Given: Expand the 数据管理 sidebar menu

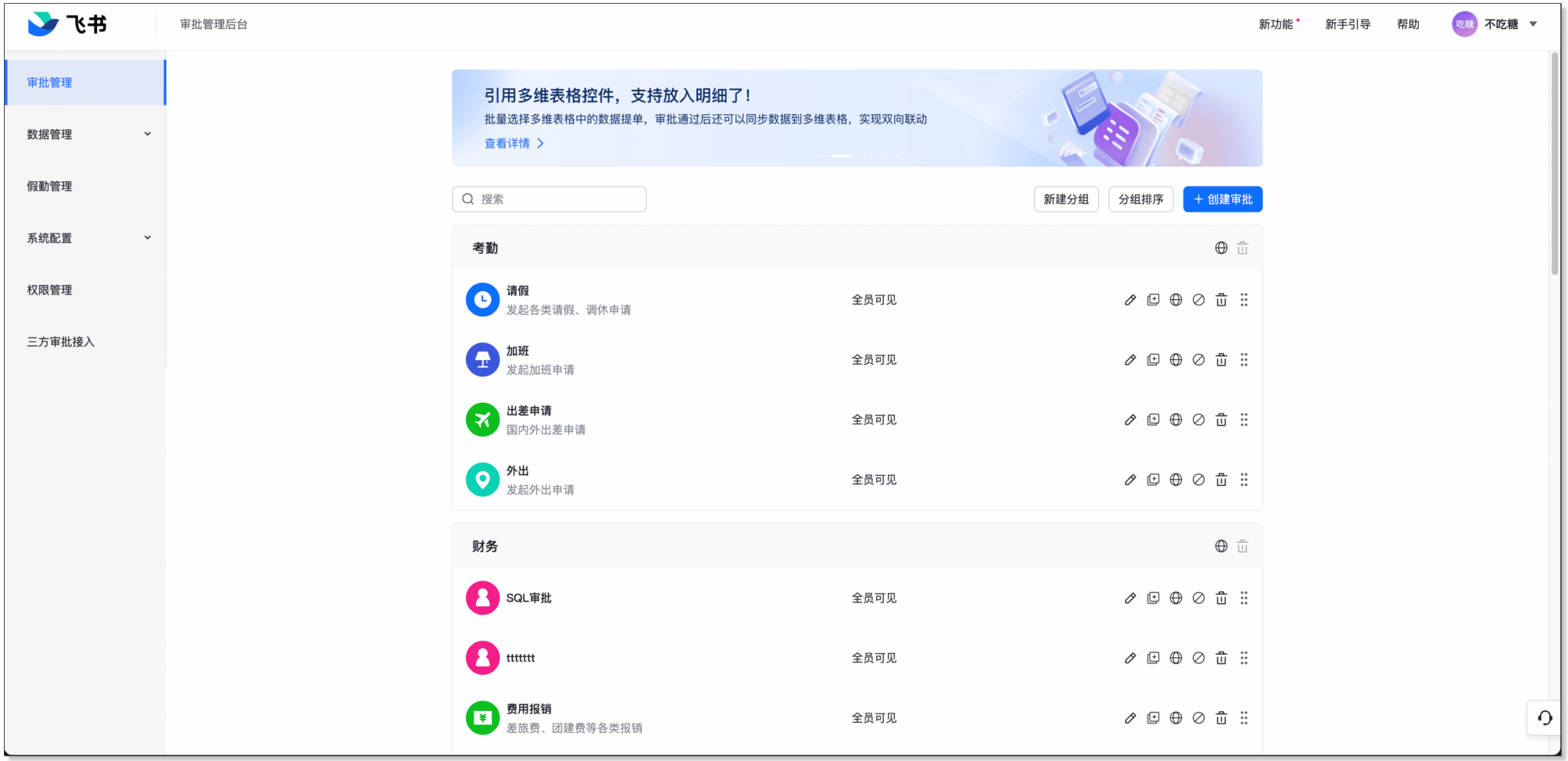Looking at the screenshot, I should pos(86,134).
